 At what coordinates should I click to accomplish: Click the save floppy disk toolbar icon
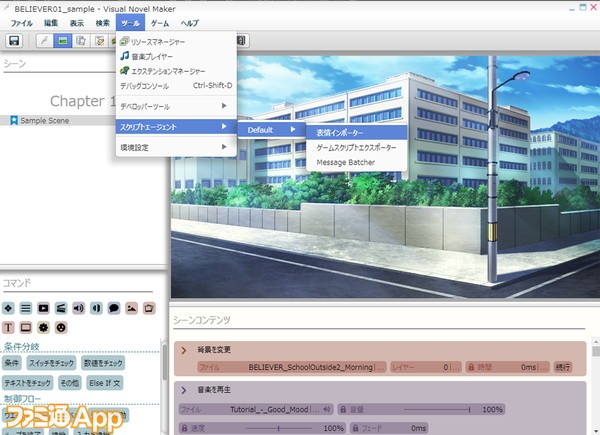point(14,41)
